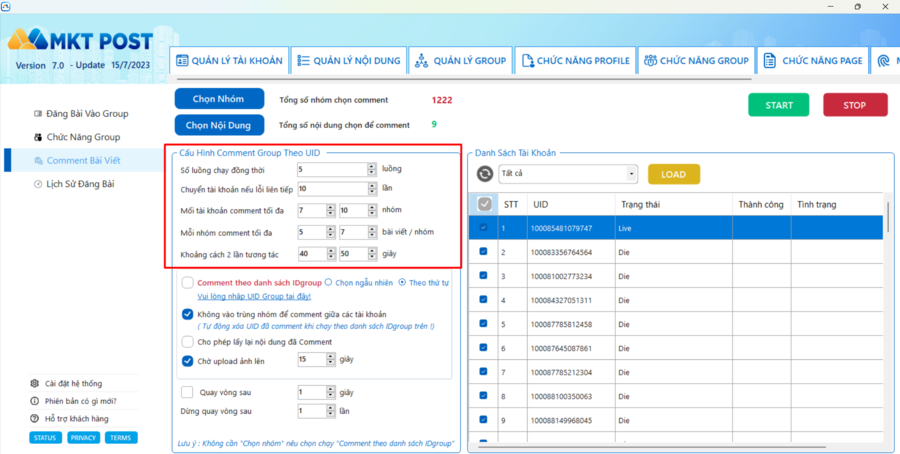Click the account table vertical scrollbar

pos(888,215)
